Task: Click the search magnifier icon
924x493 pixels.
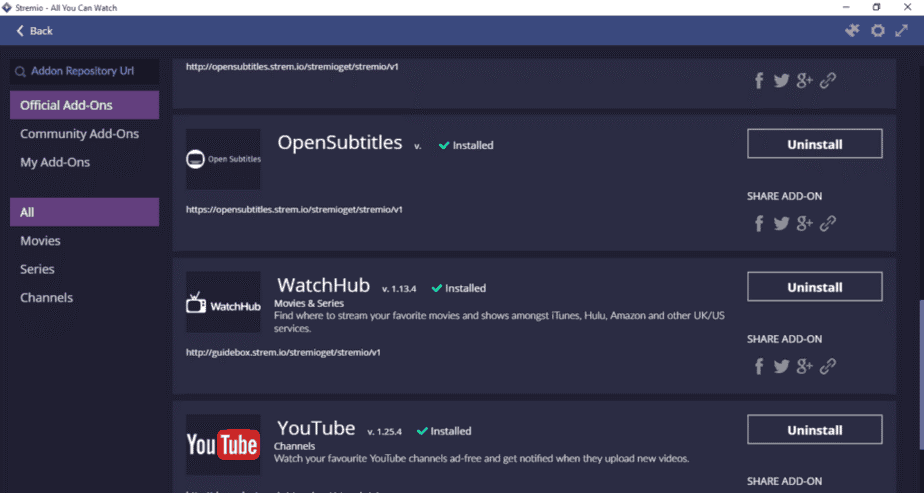Action: pyautogui.click(x=21, y=72)
